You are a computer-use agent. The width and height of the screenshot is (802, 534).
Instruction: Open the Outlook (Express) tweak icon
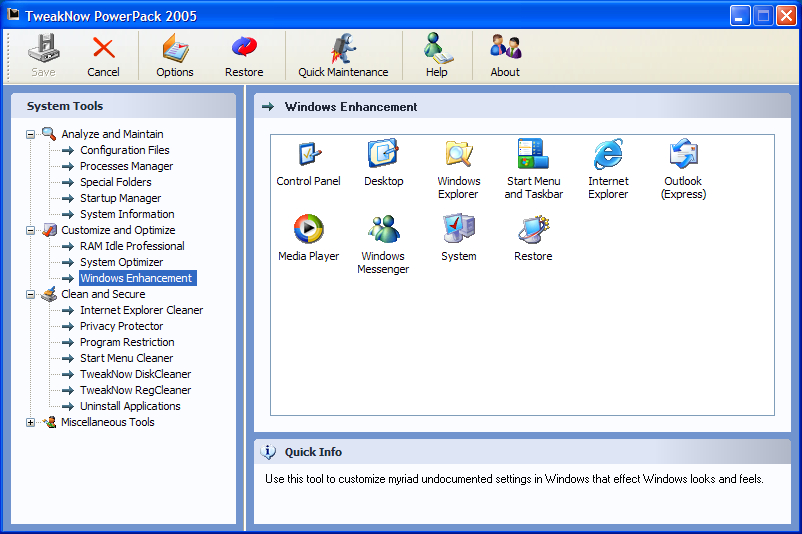point(683,153)
